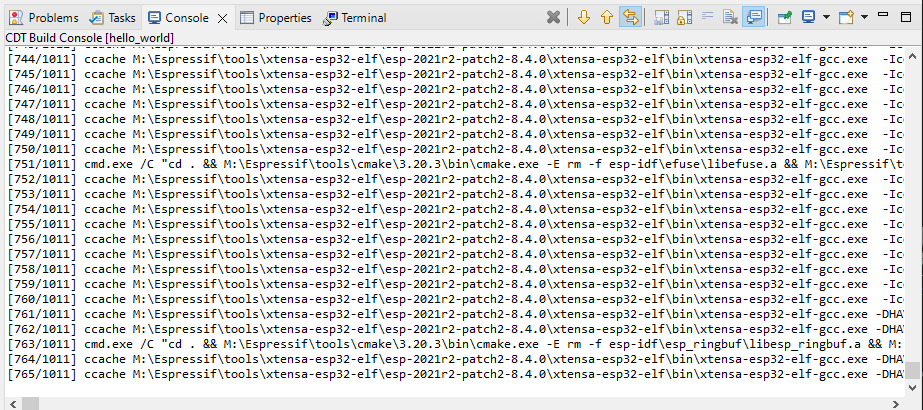Viewport: 923px width, 410px height.
Task: Jump to previous error with up arrow
Action: (x=606, y=18)
